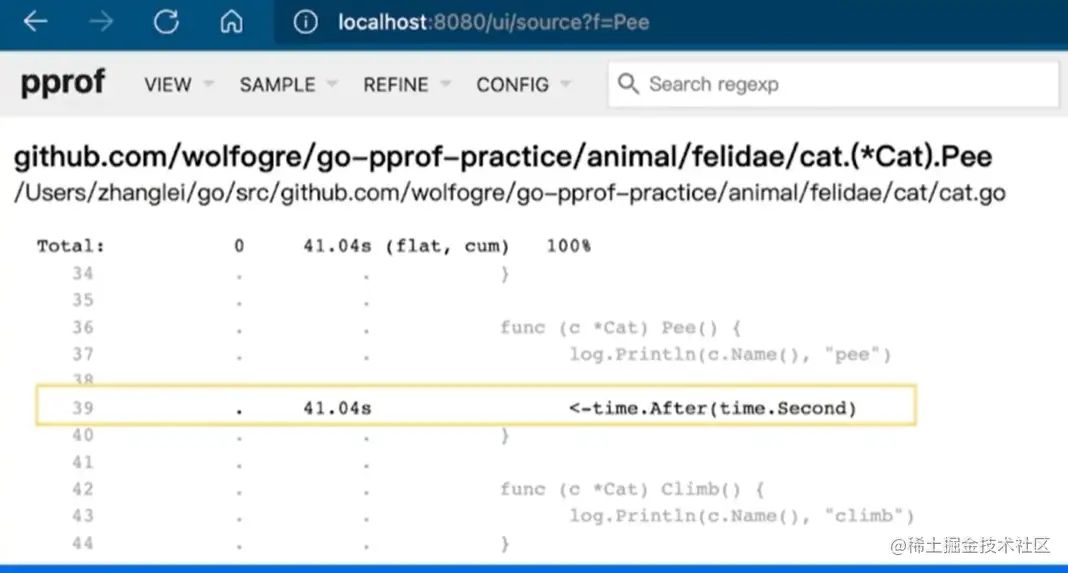This screenshot has height=573, width=1068.
Task: Open the browser home page icon
Action: pyautogui.click(x=232, y=22)
